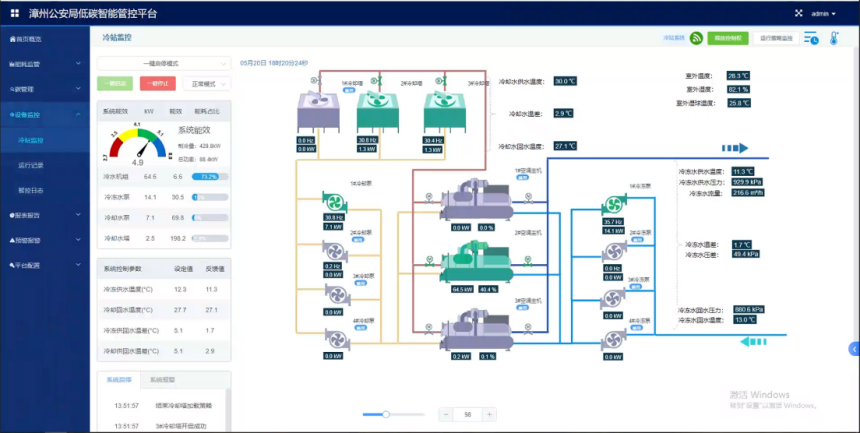Image resolution: width=860 pixels, height=433 pixels.
Task: Expand the 平台配置 sidebar menu
Action: tap(45, 266)
